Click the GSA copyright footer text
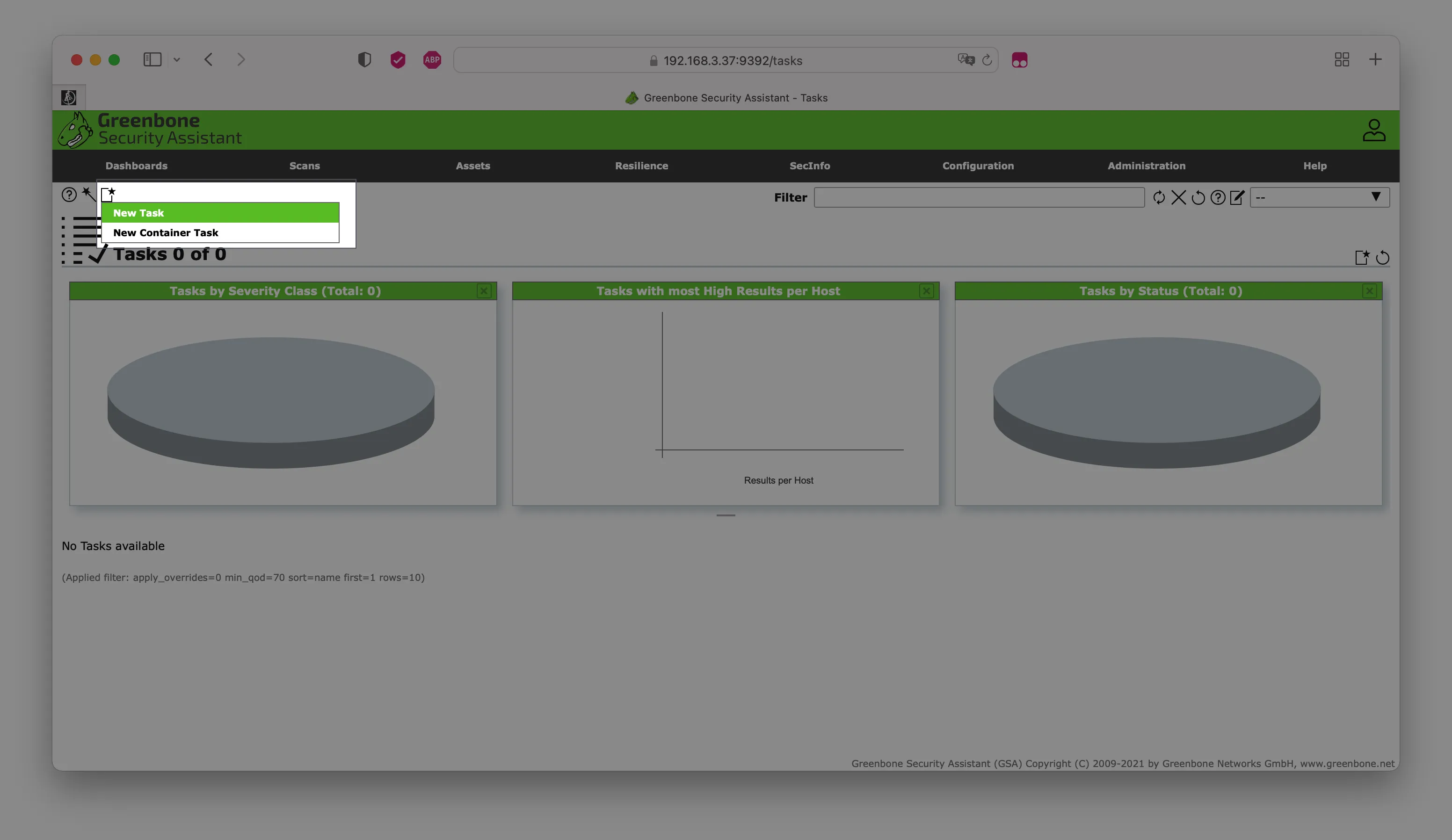Screen dimensions: 1452x840 pyautogui.click(x=1123, y=763)
